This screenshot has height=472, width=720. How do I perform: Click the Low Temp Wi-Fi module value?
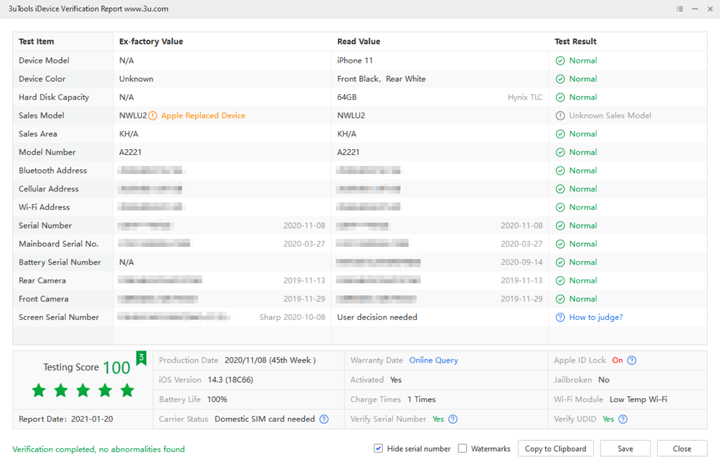pos(638,399)
